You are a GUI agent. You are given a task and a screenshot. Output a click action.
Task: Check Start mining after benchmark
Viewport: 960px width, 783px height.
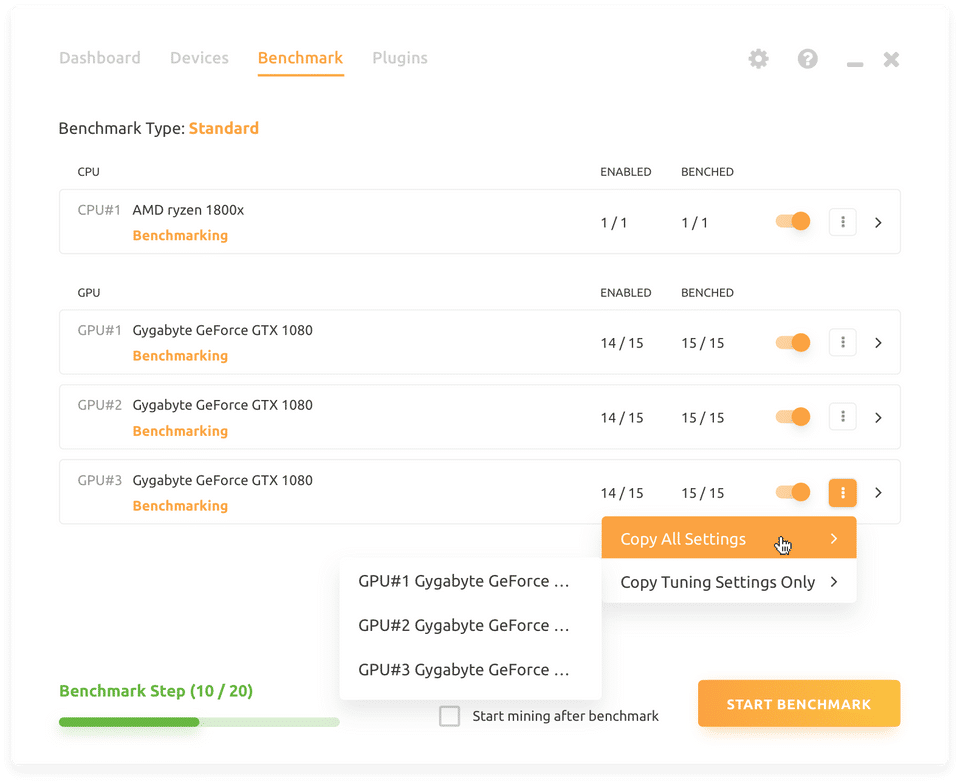tap(449, 716)
